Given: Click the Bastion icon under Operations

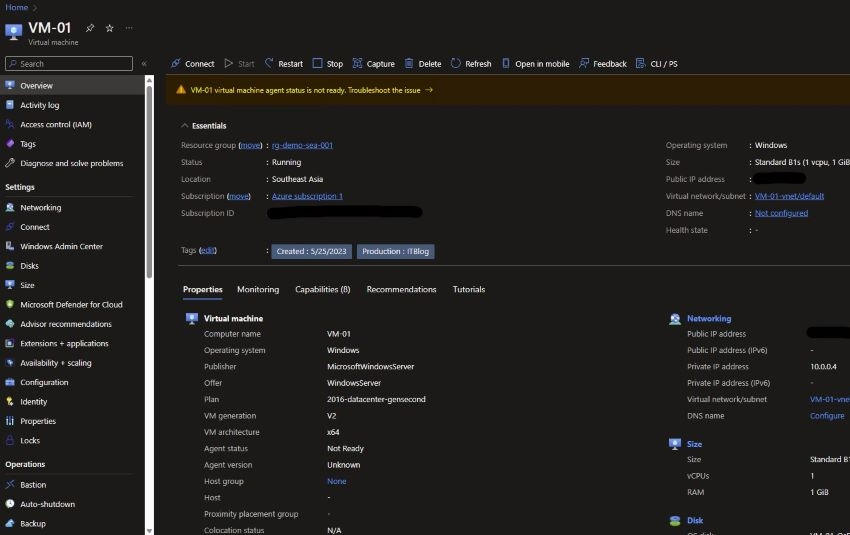Looking at the screenshot, I should click(x=10, y=485).
